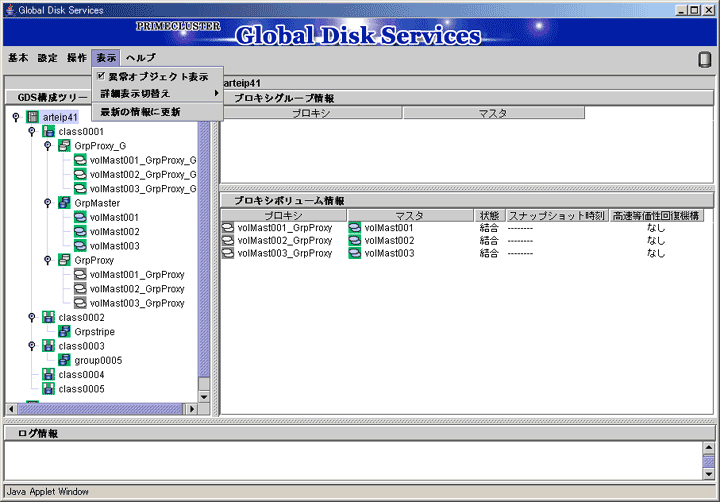Click volMast003_GrpProxy volume icon in tree

tap(80, 303)
